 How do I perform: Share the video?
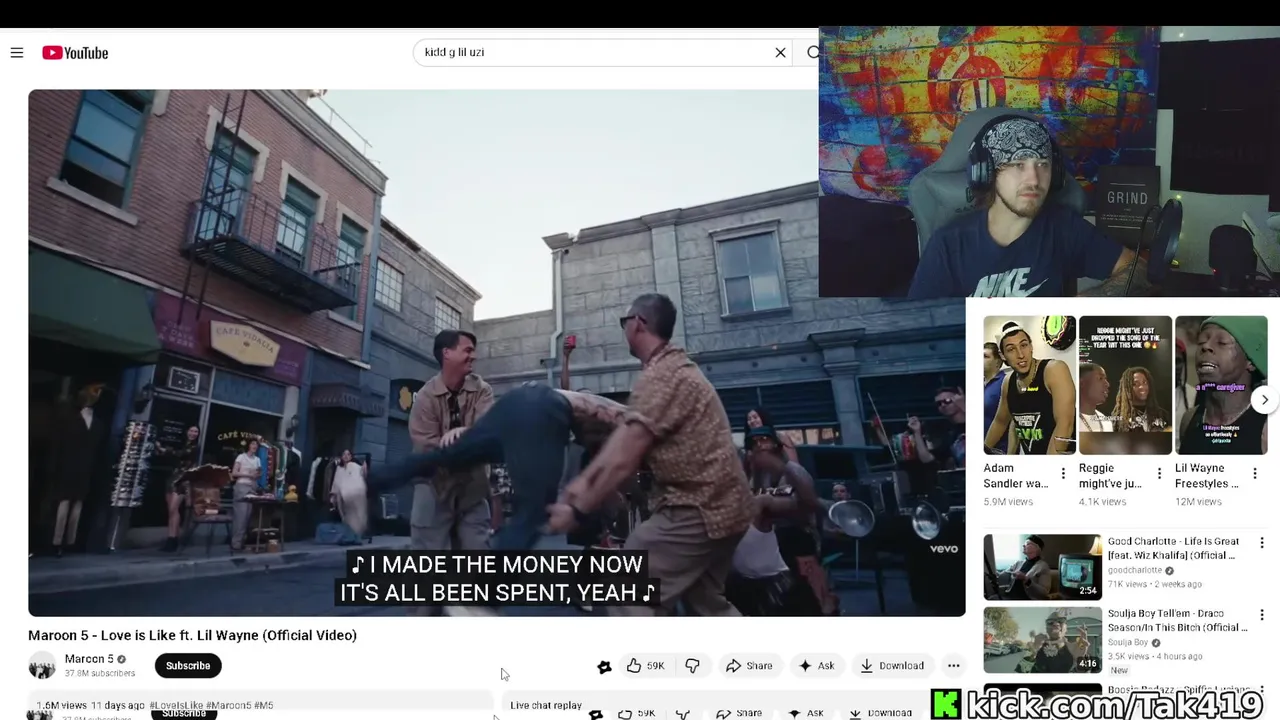point(749,666)
